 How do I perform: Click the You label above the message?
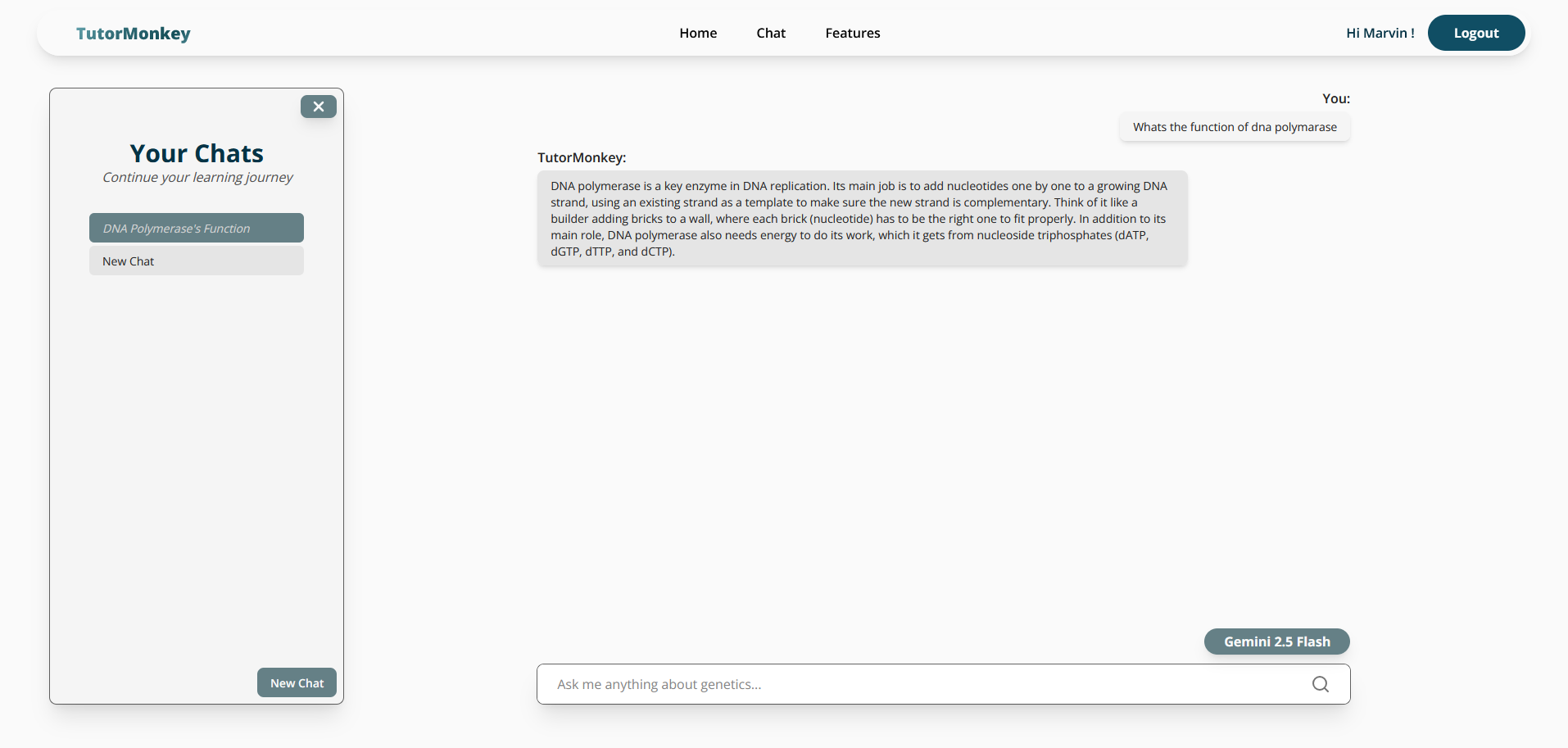coord(1336,98)
